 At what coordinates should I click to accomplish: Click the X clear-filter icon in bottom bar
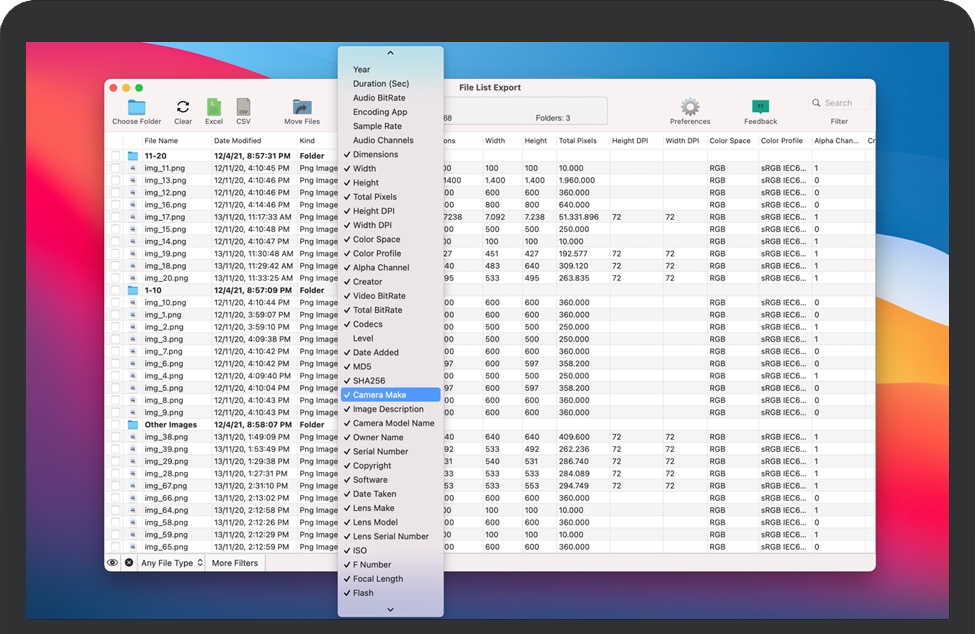click(x=129, y=563)
